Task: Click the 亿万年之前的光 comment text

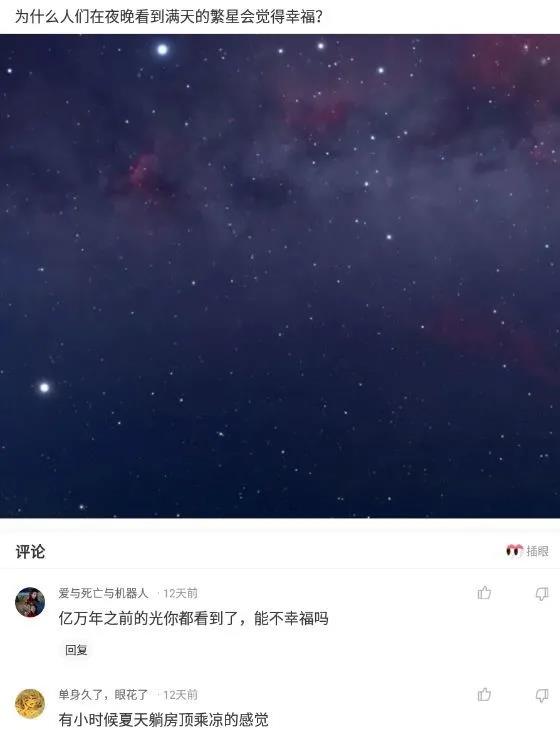Action: point(194,618)
